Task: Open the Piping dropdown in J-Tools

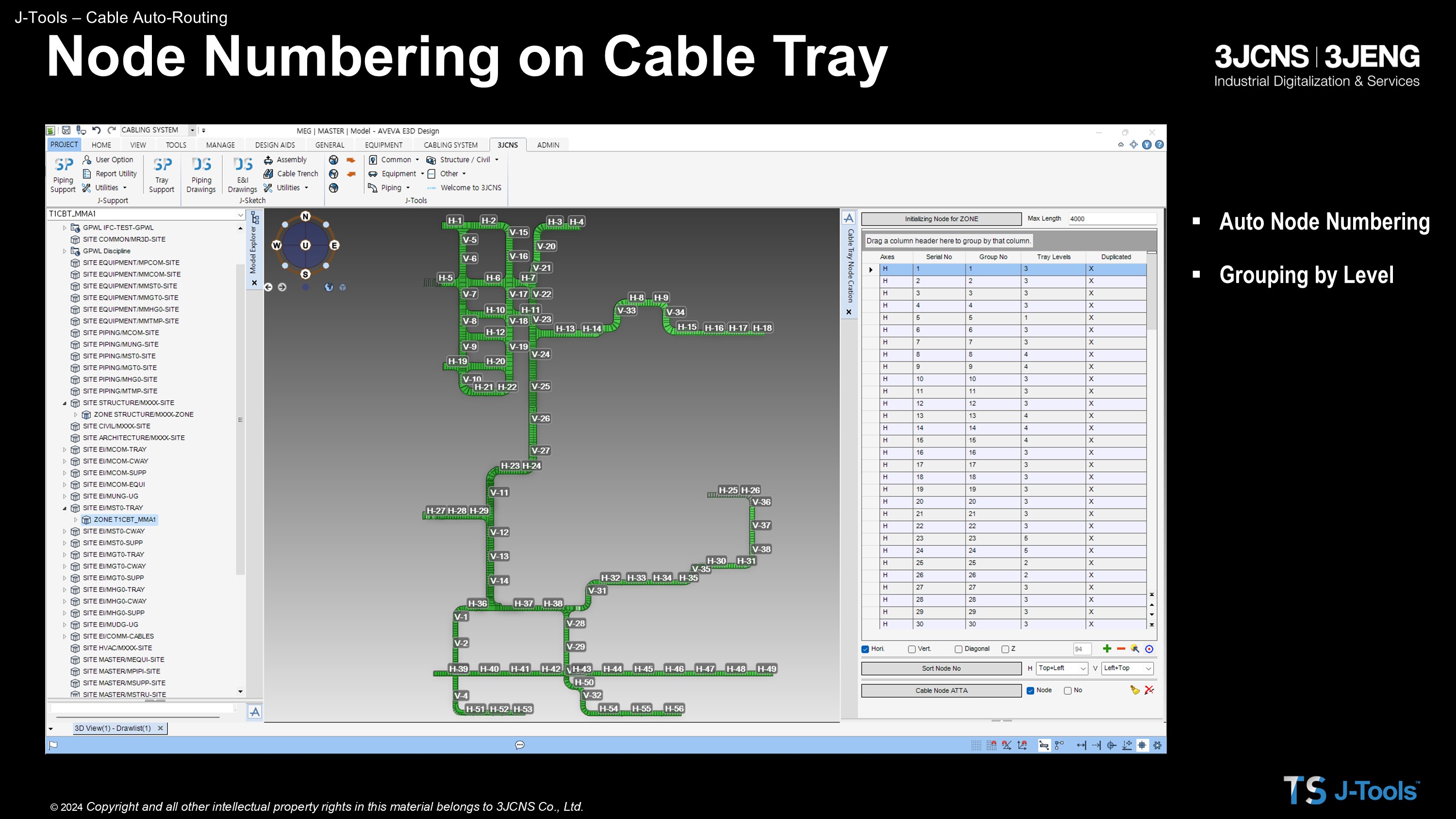Action: tap(389, 188)
